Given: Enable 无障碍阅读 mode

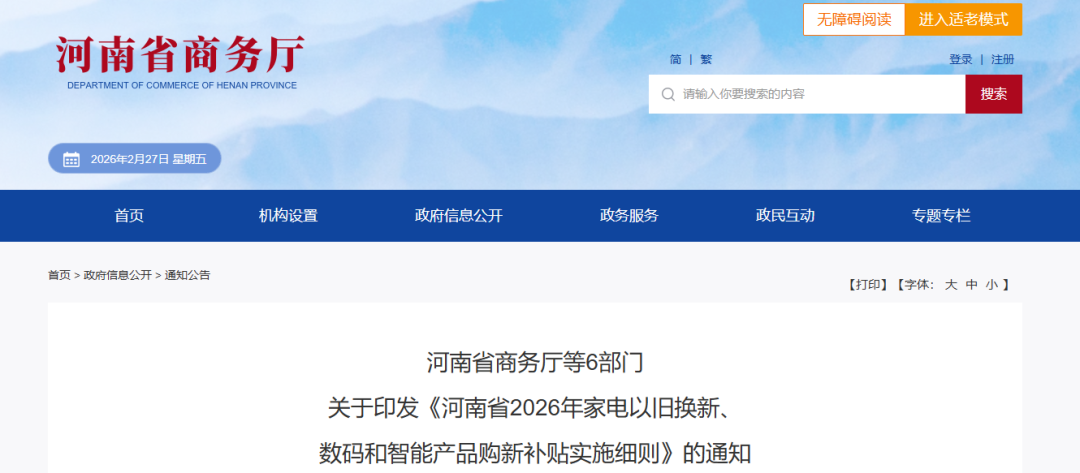Looking at the screenshot, I should [x=854, y=19].
